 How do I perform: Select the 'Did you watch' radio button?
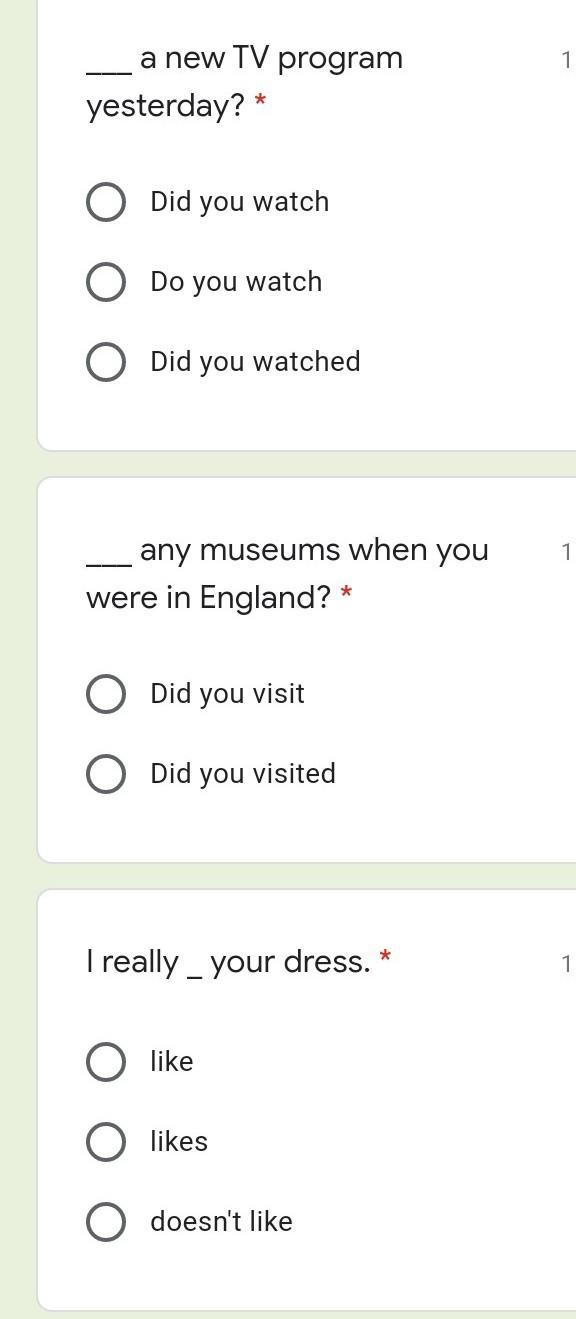tap(106, 201)
